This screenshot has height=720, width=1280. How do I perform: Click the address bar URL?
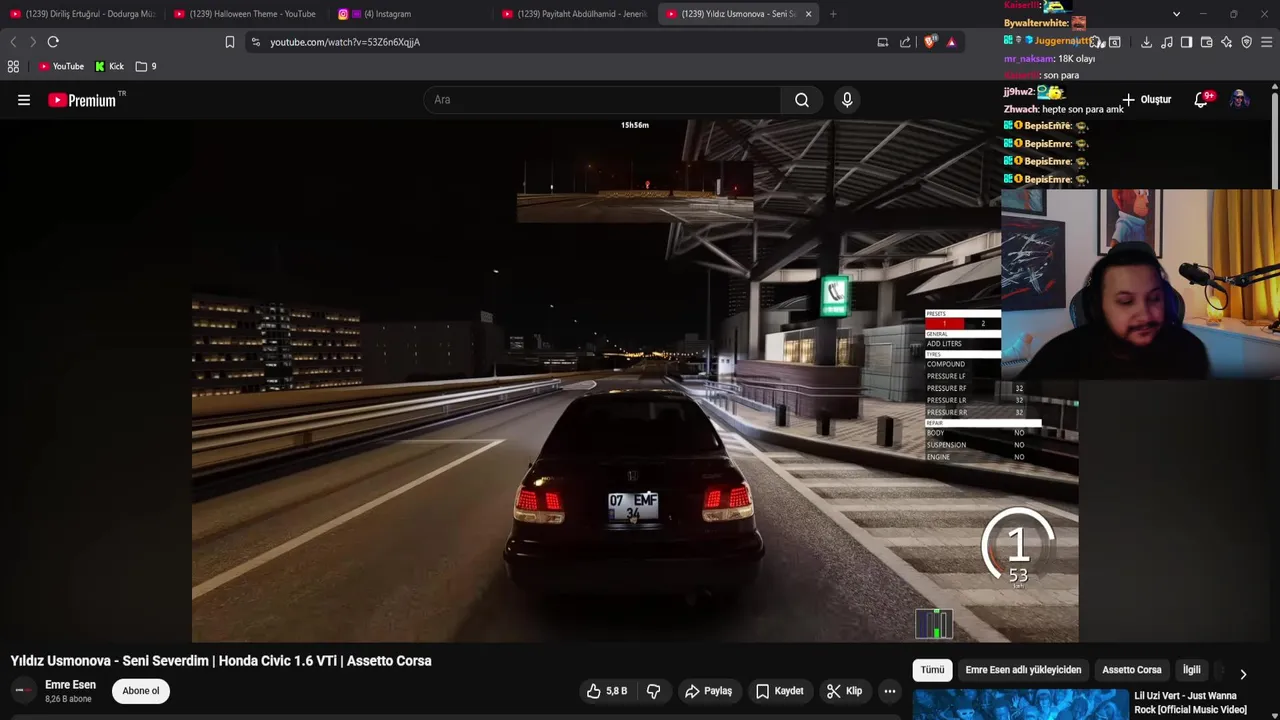345,42
